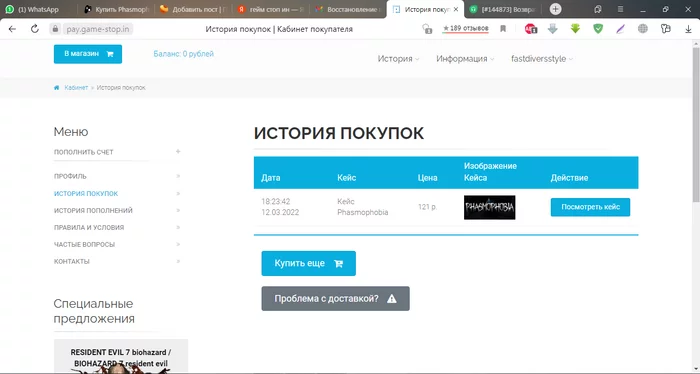The height and width of the screenshot is (374, 700).
Task: Close the История покупок tab
Action: tap(456, 9)
